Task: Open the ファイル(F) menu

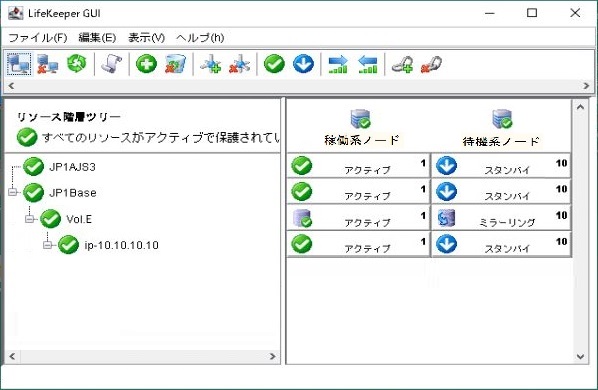Action: (38, 38)
